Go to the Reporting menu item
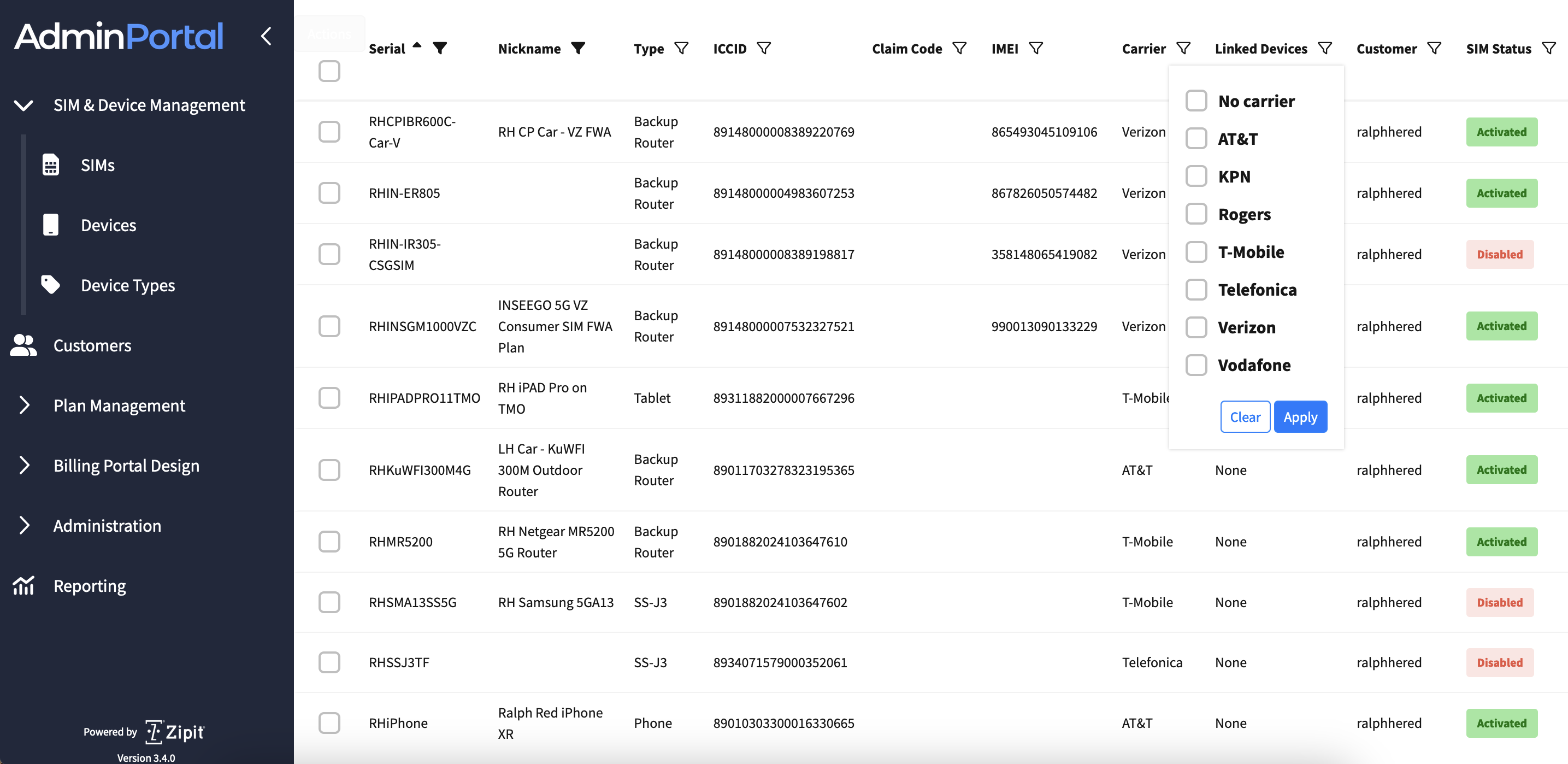Image resolution: width=1568 pixels, height=764 pixels. pyautogui.click(x=90, y=586)
